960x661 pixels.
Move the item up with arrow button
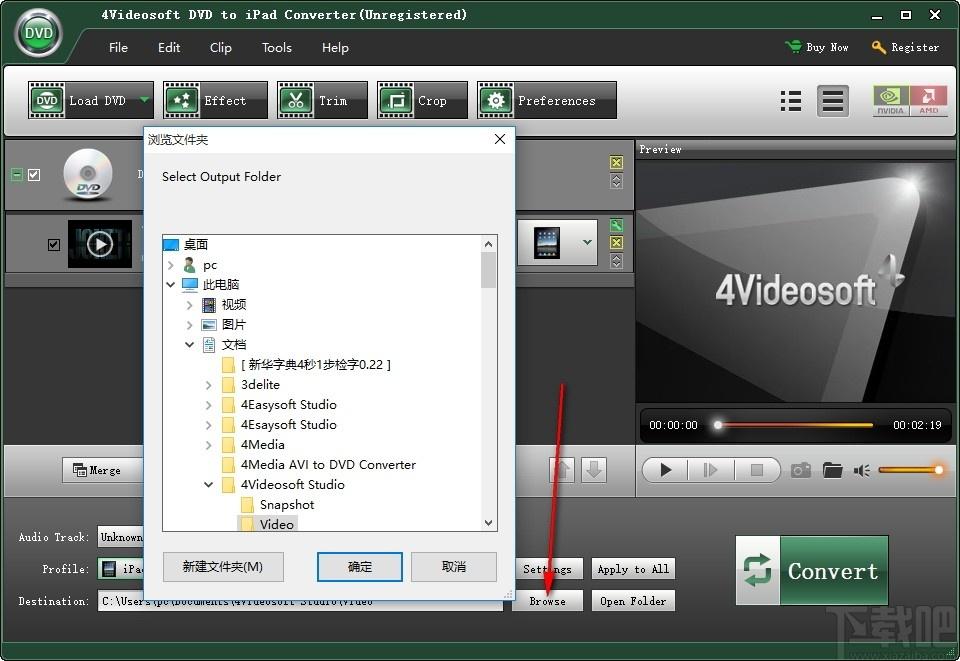(563, 470)
